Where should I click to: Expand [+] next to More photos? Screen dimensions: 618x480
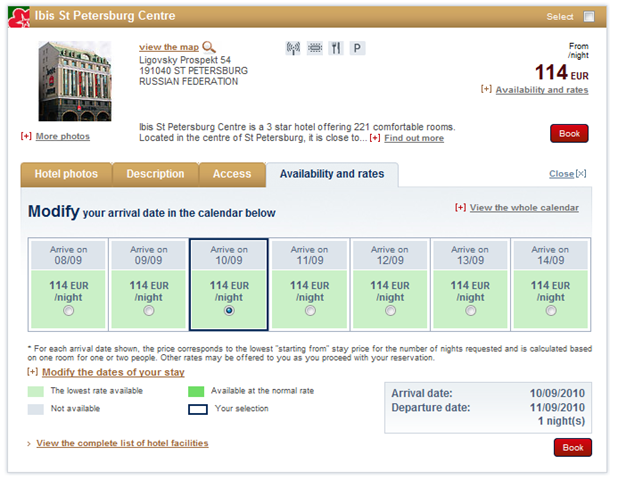click(26, 136)
